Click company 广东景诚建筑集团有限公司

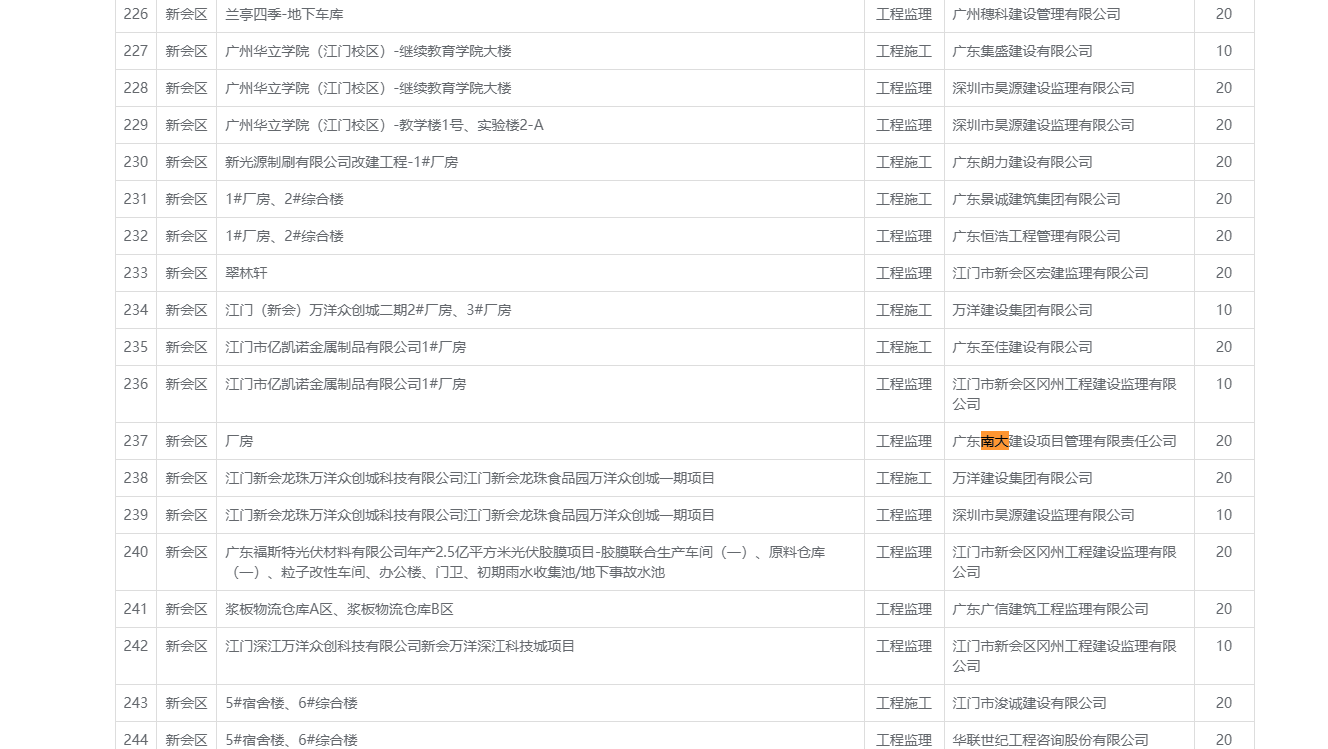(1036, 199)
